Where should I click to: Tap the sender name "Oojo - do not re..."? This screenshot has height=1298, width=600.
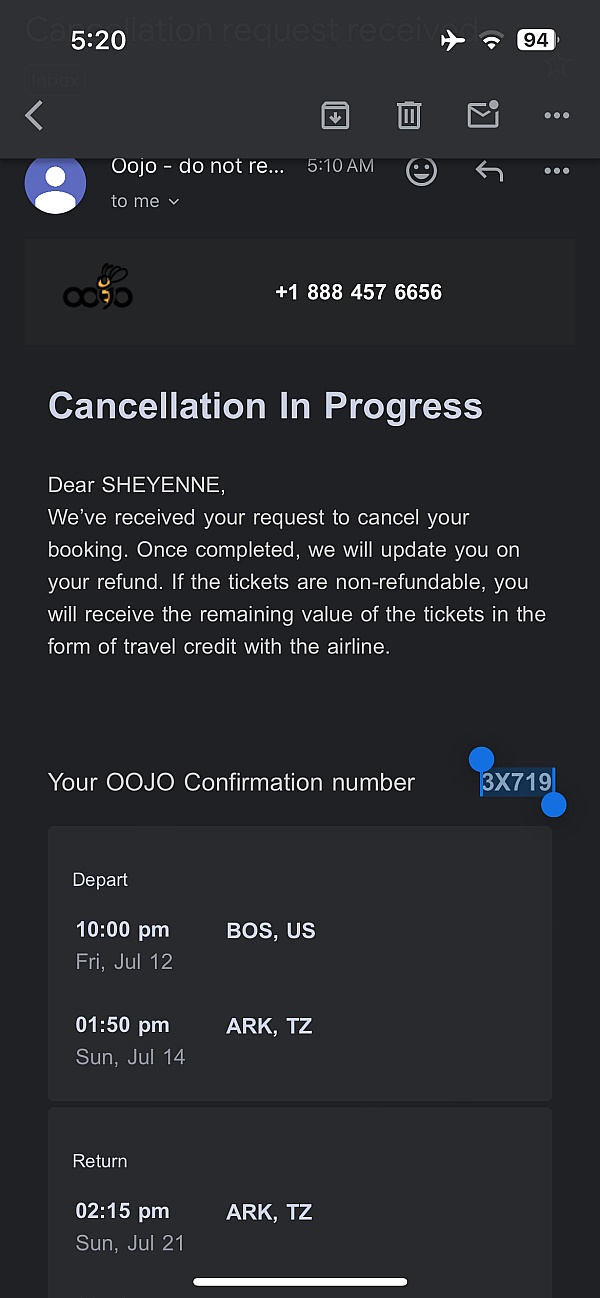pyautogui.click(x=198, y=166)
